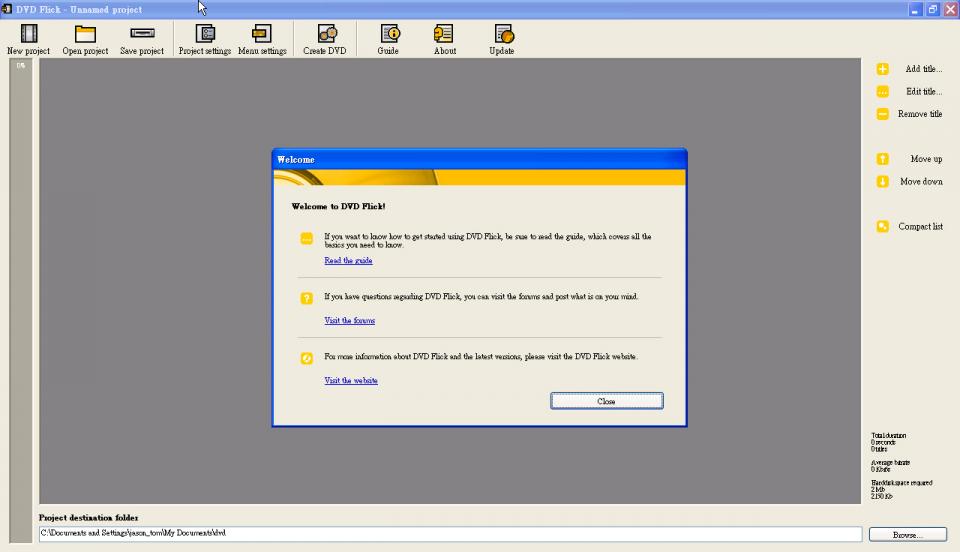The image size is (960, 552).
Task: Click the Move down arrow icon
Action: [x=882, y=182]
